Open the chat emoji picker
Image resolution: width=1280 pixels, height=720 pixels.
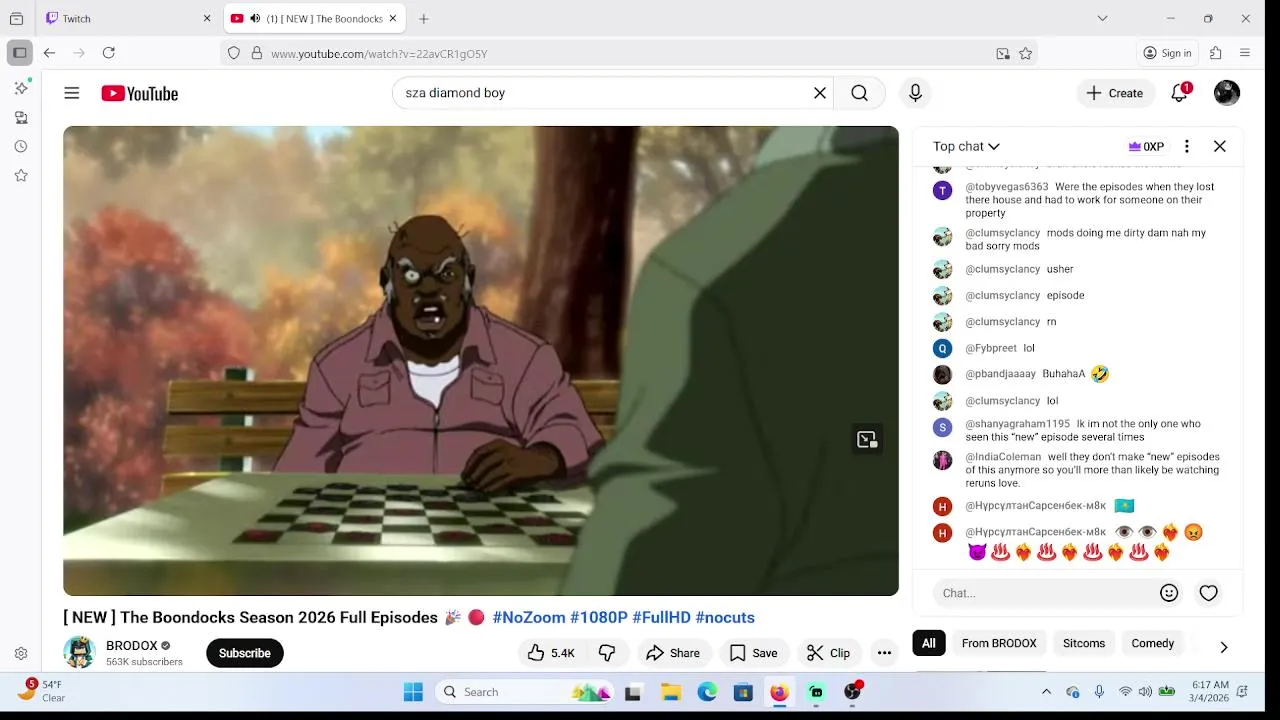click(x=1169, y=593)
